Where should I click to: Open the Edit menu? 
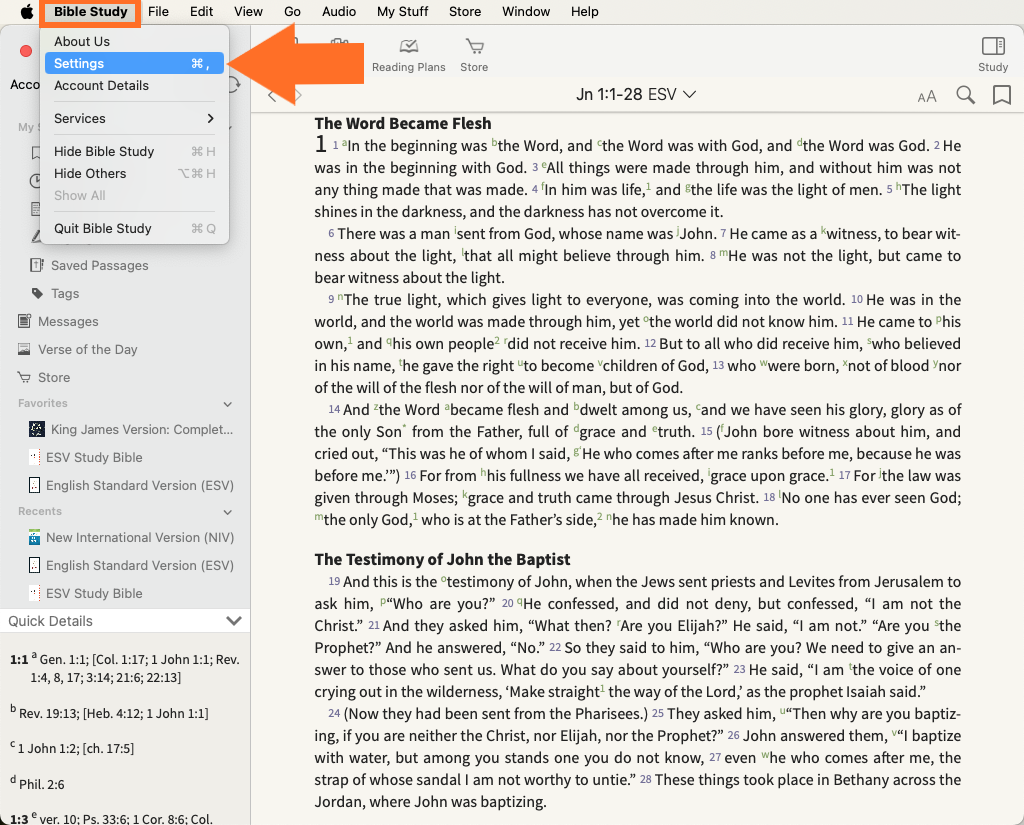pos(201,12)
